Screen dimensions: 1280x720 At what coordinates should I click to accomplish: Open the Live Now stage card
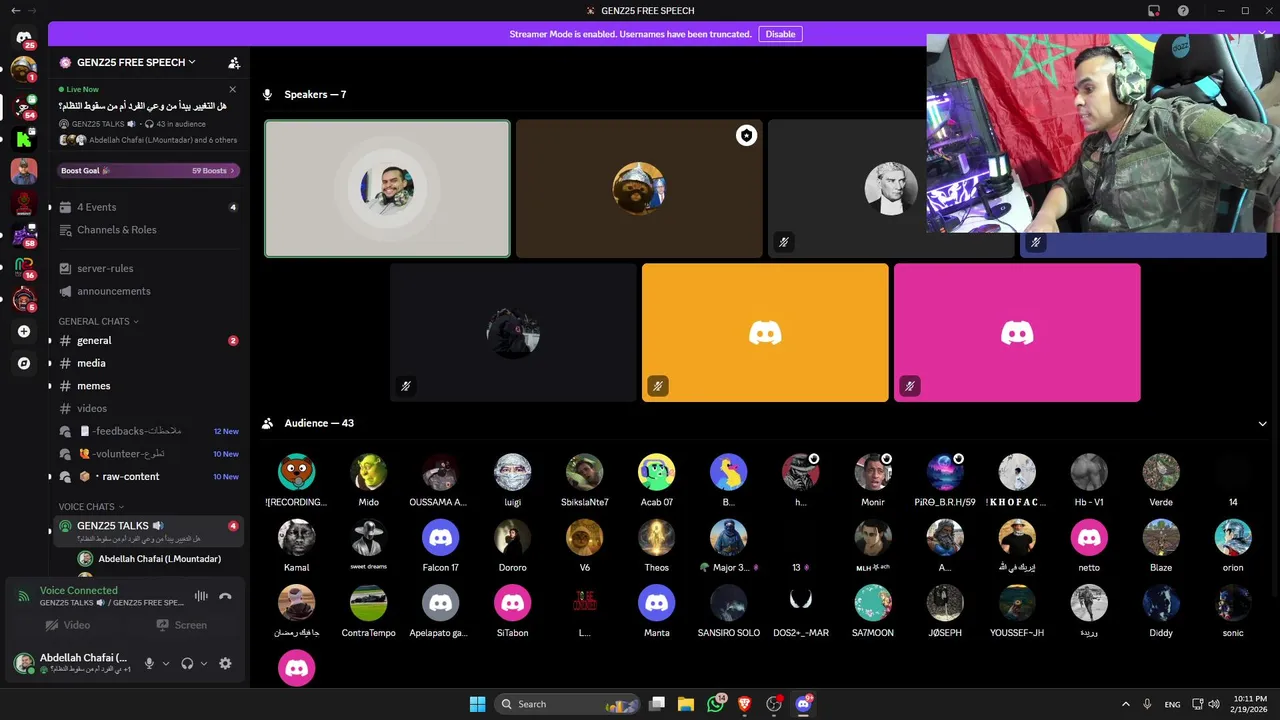(149, 115)
